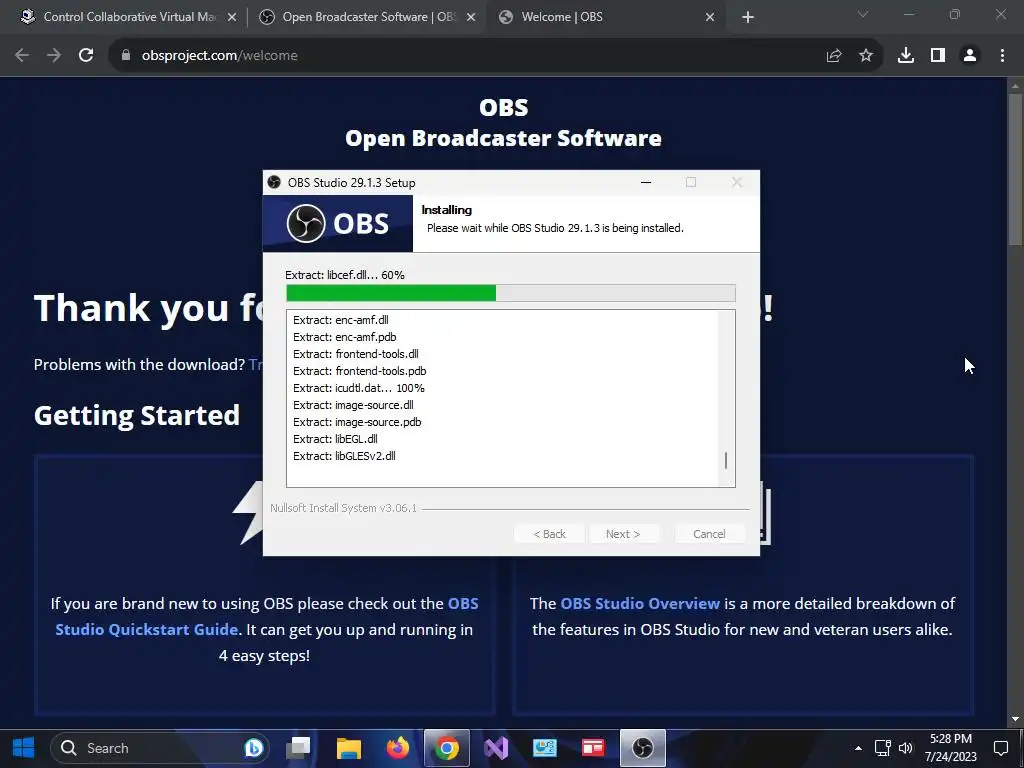Open Chrome three-dot menu
This screenshot has height=768, width=1024.
1002,56
